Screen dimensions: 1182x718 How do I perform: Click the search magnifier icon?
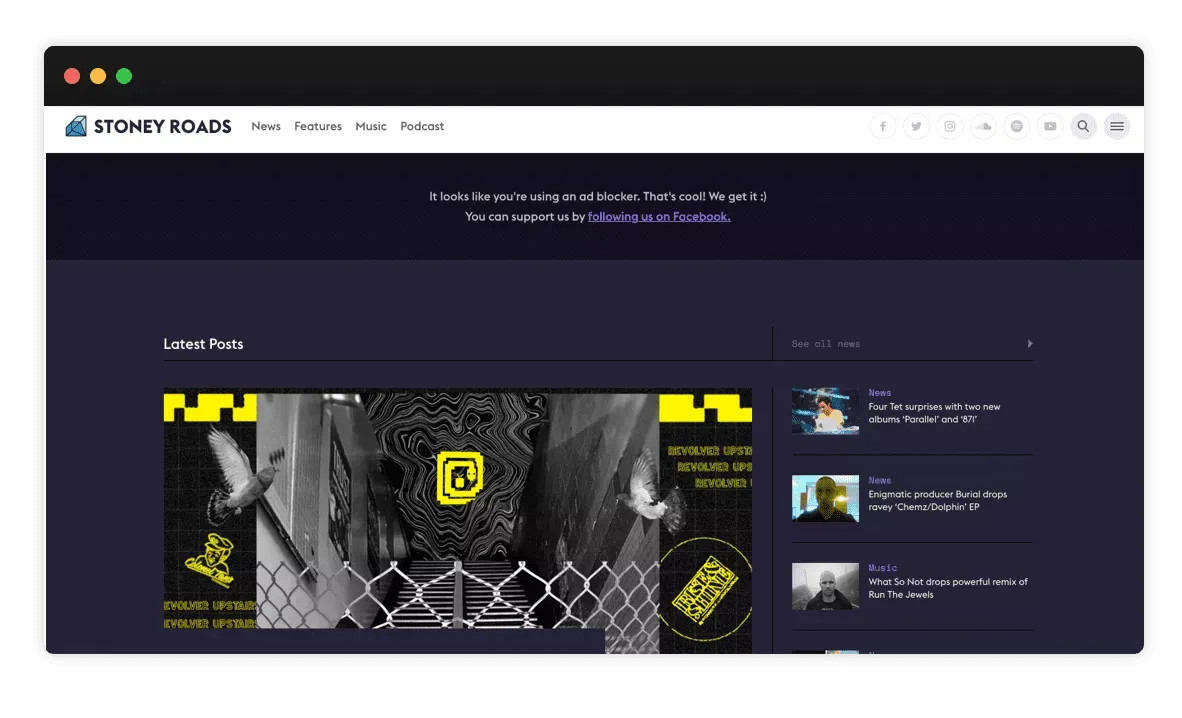(1083, 127)
